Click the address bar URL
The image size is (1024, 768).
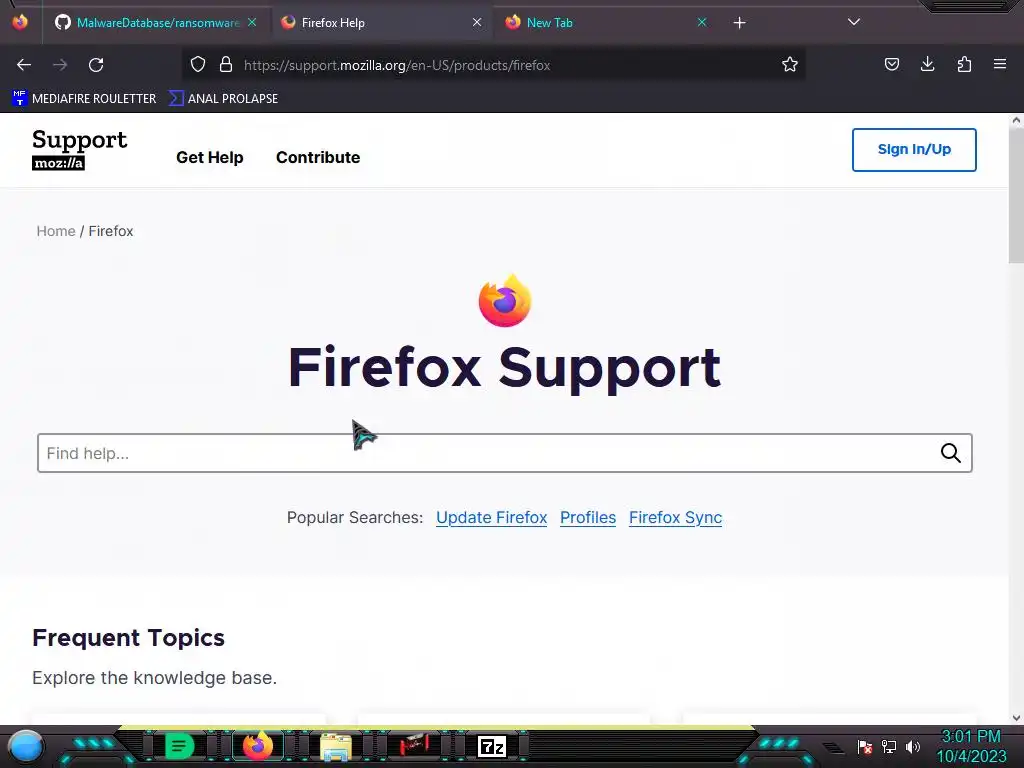[397, 65]
